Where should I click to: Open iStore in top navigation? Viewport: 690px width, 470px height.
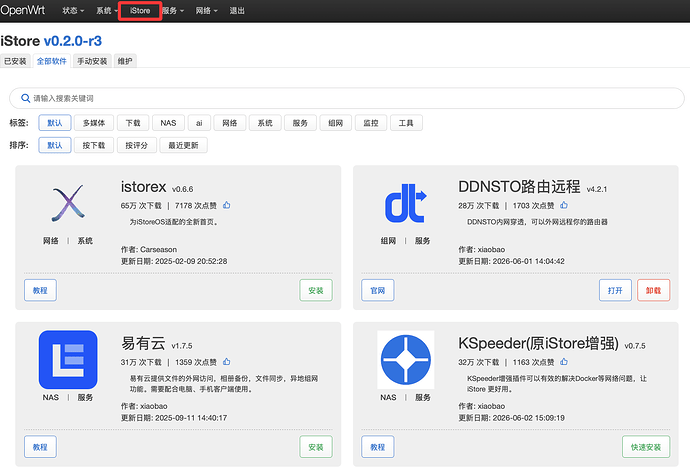[x=140, y=11]
